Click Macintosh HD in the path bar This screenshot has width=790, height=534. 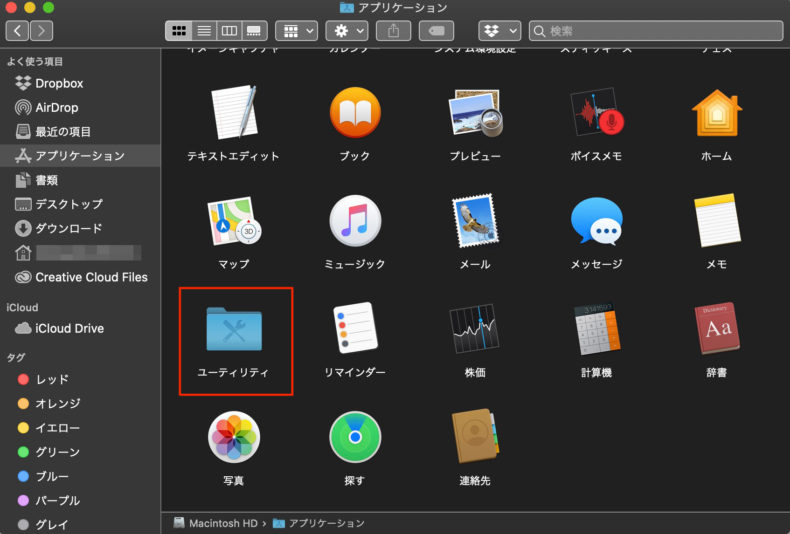click(216, 523)
